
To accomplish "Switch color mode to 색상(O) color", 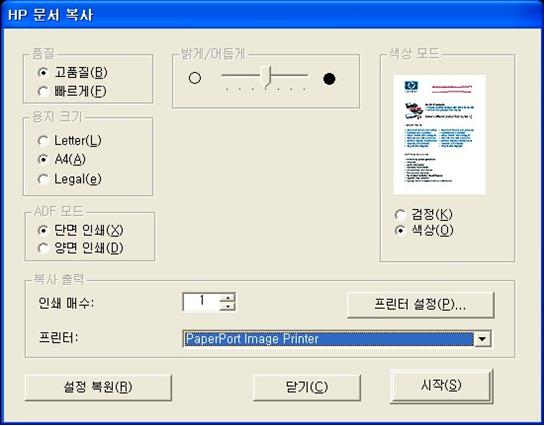I will (424, 230).
